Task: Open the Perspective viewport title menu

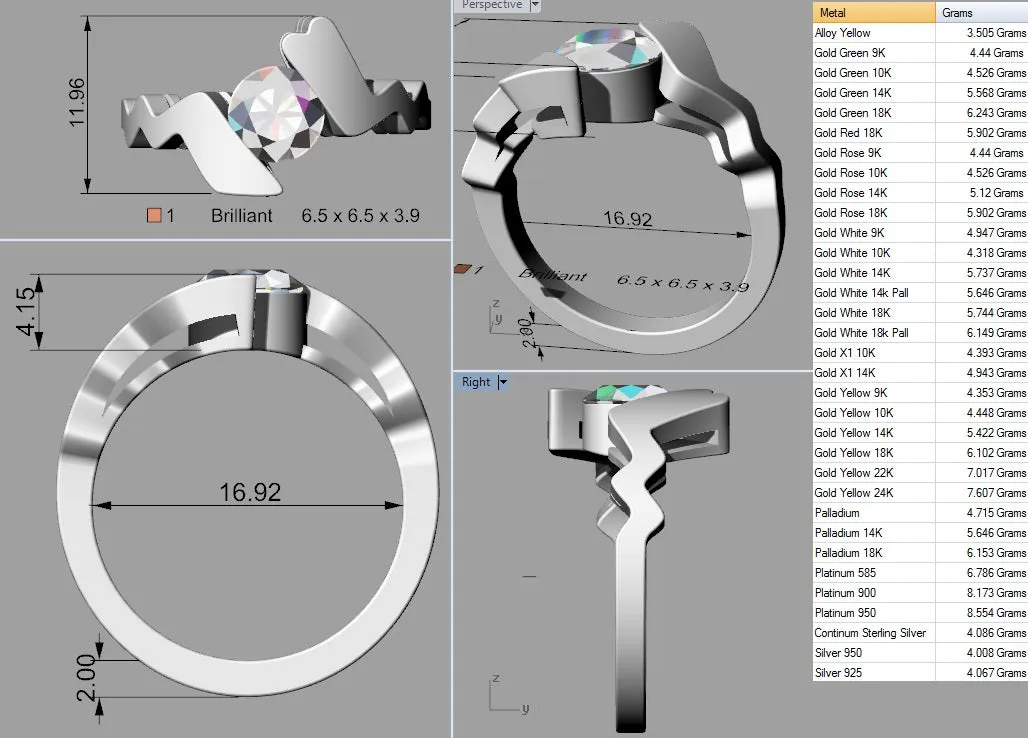Action: [x=492, y=5]
